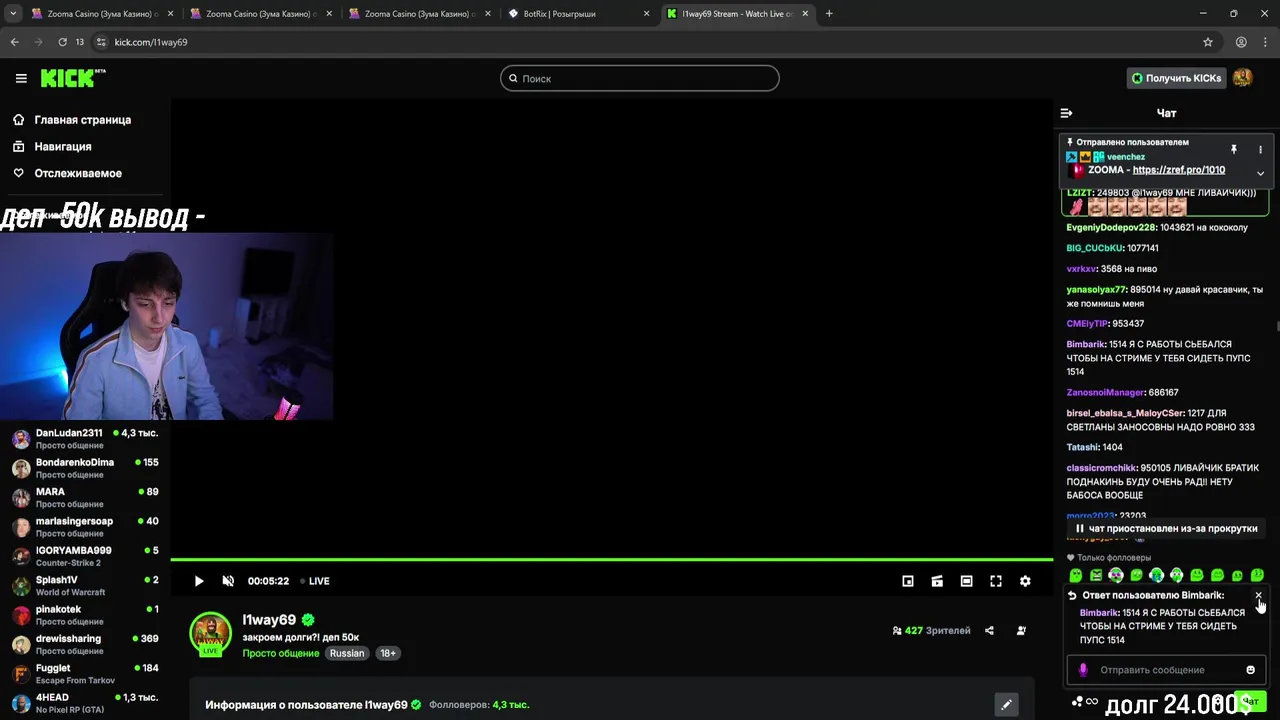Click the l1way69 channel name
The image size is (1280, 720).
pyautogui.click(x=269, y=620)
